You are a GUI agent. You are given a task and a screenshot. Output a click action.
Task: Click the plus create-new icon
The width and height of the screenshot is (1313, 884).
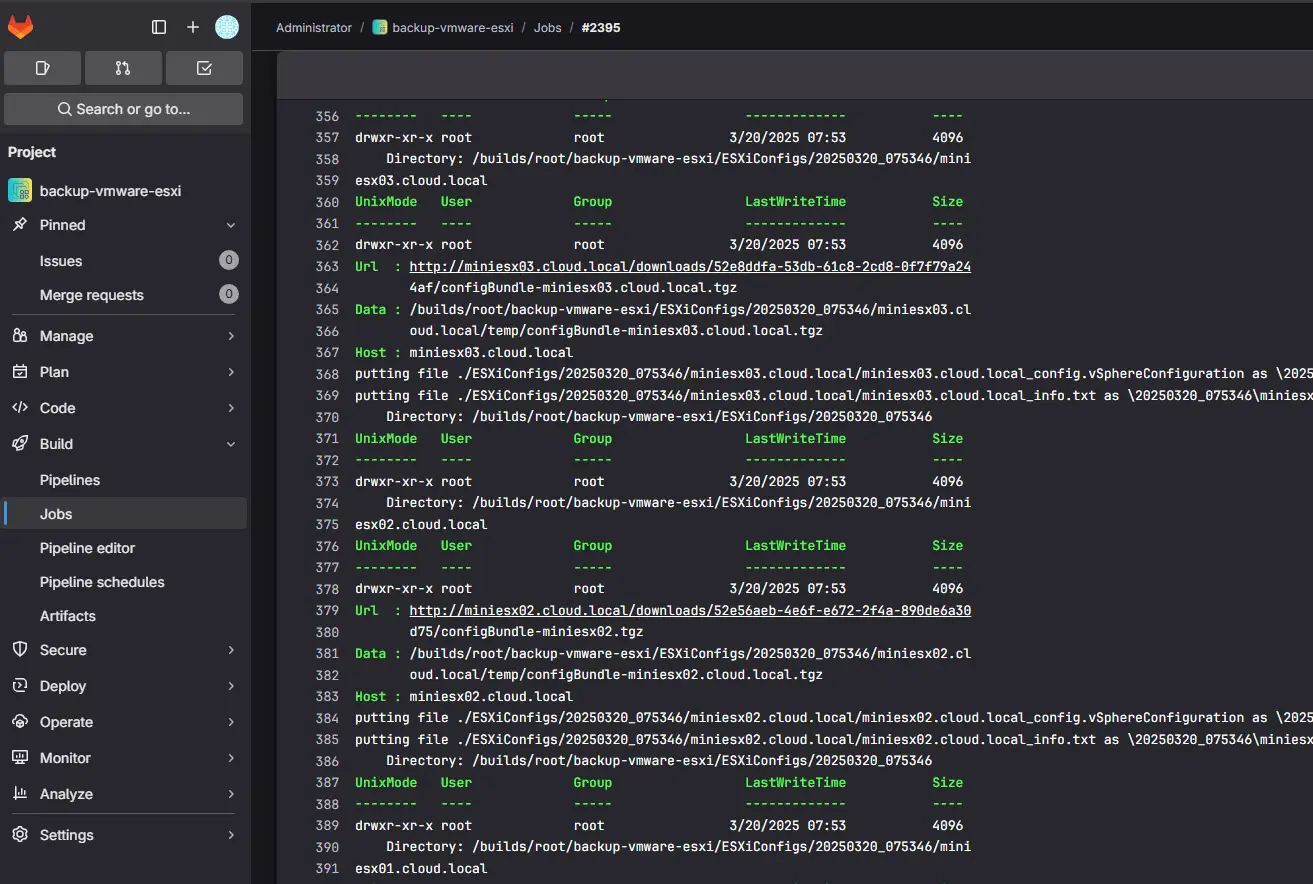click(x=193, y=27)
